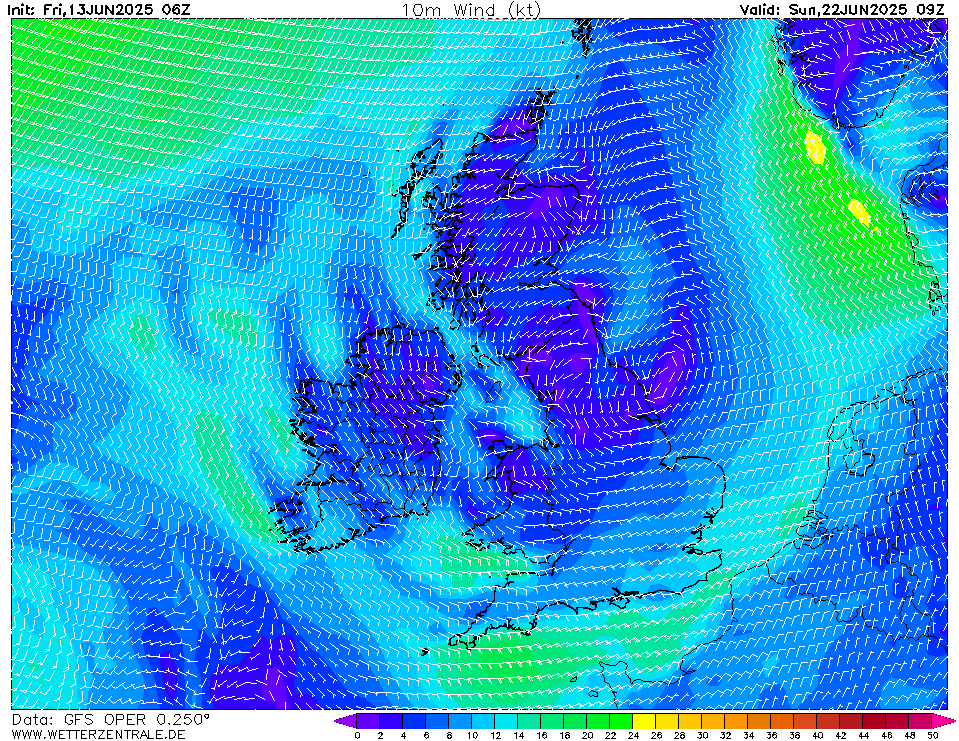The width and height of the screenshot is (959, 741).
Task: Click the upper yellow wind maximum off Norway
Action: (x=815, y=147)
